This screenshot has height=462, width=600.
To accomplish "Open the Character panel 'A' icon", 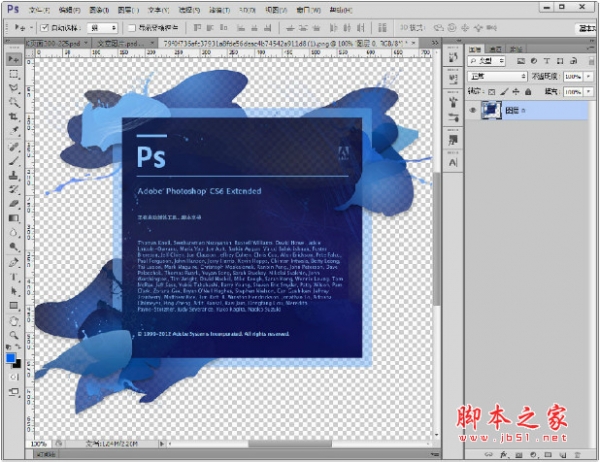I will tap(453, 162).
